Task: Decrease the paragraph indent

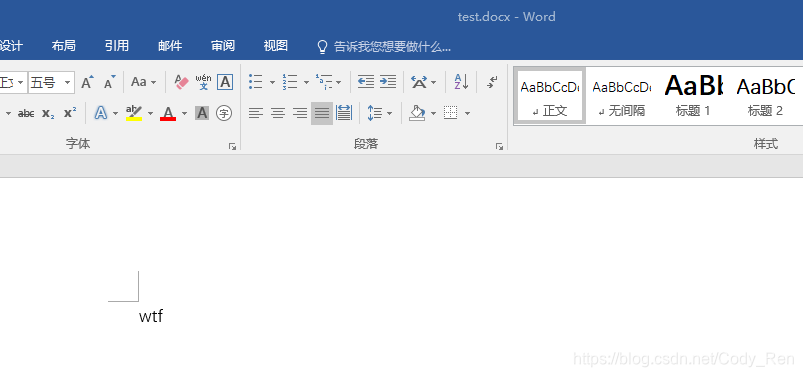Action: pos(366,82)
